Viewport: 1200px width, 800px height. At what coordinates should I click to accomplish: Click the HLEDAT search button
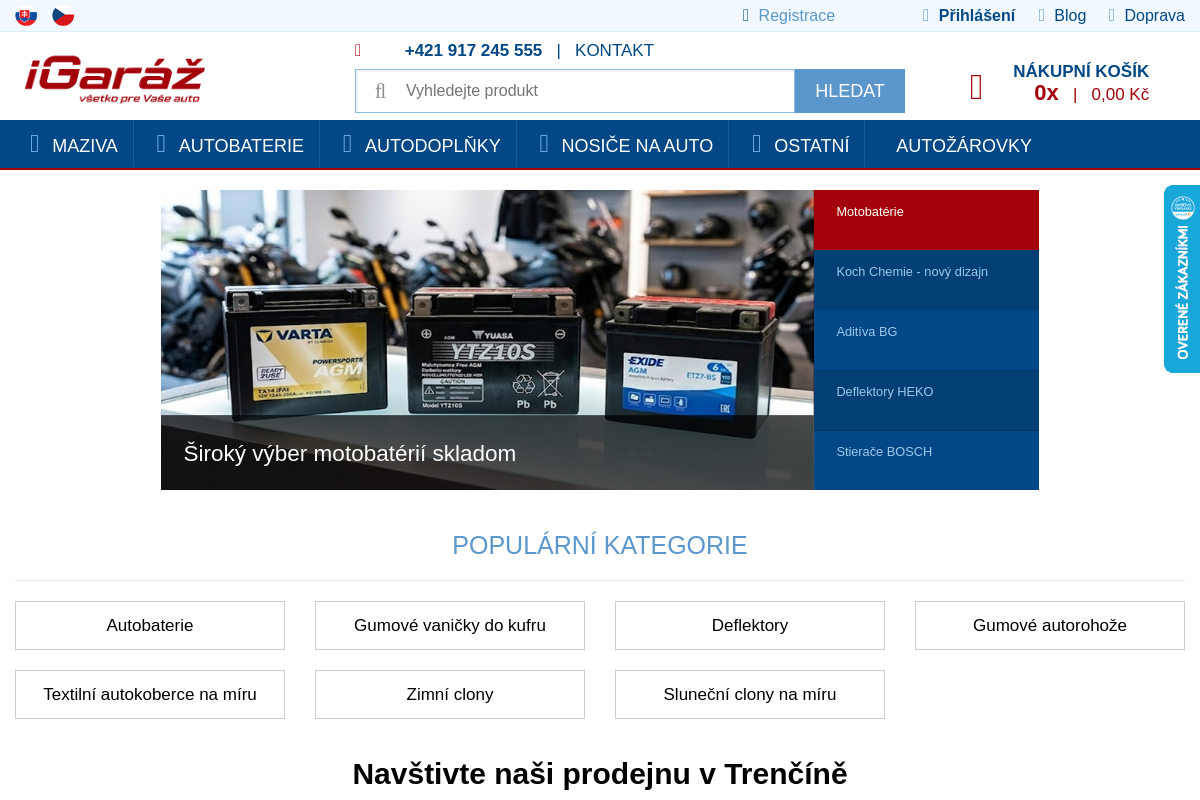850,91
